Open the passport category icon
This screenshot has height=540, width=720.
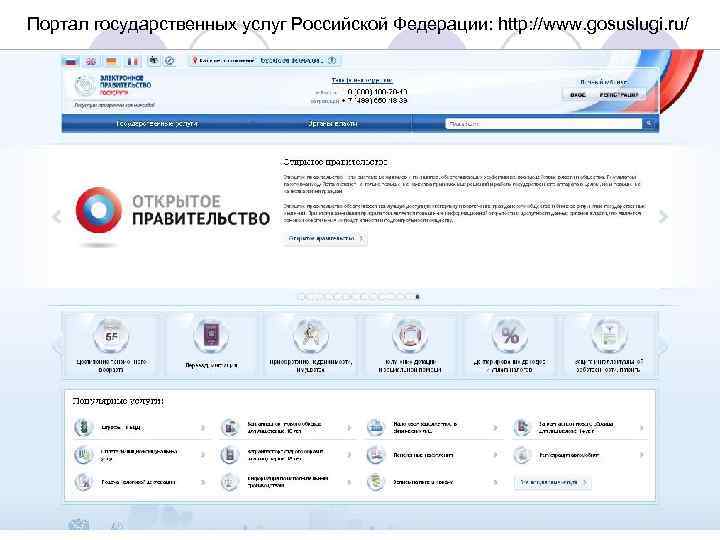click(x=211, y=337)
